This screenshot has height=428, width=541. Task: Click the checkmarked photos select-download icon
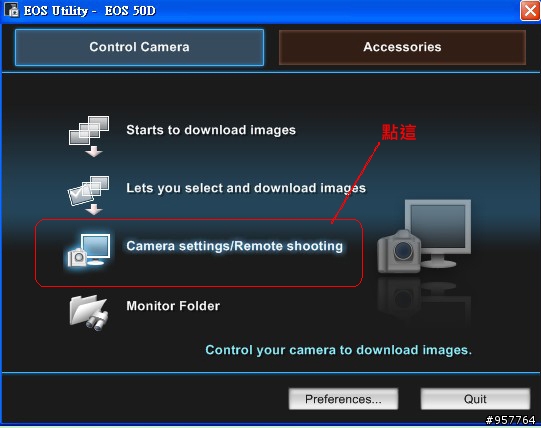(x=89, y=195)
